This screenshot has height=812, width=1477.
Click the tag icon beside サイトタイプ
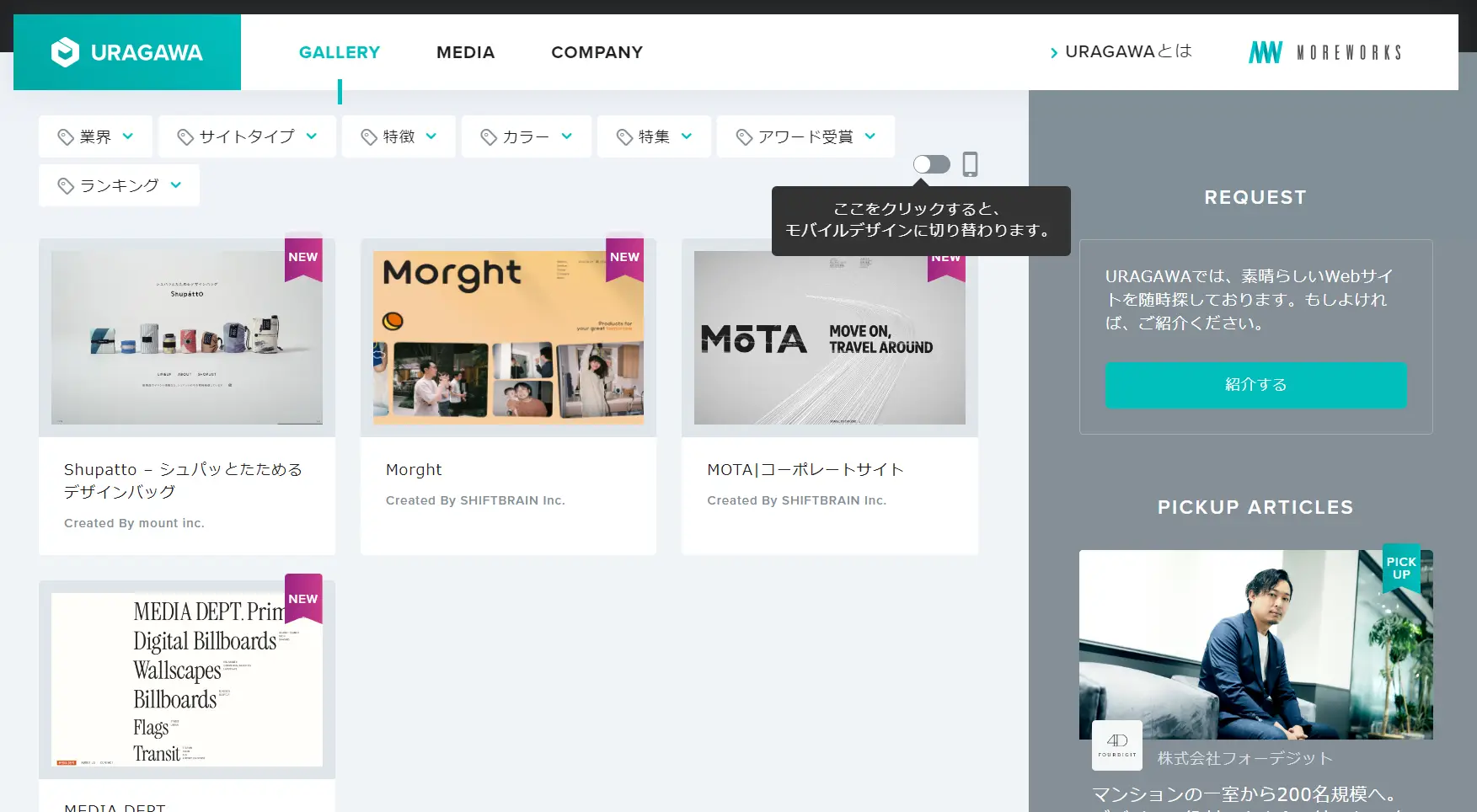coord(185,137)
